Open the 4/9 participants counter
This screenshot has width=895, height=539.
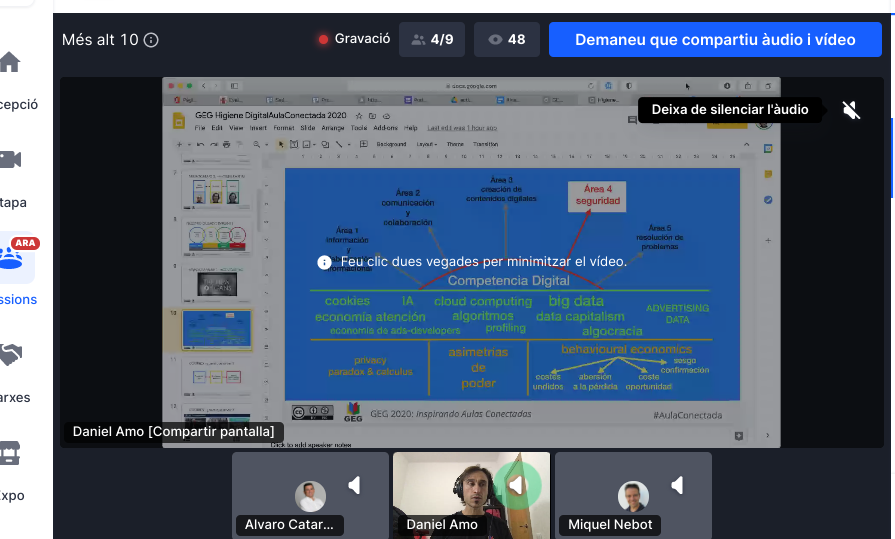[x=432, y=39]
